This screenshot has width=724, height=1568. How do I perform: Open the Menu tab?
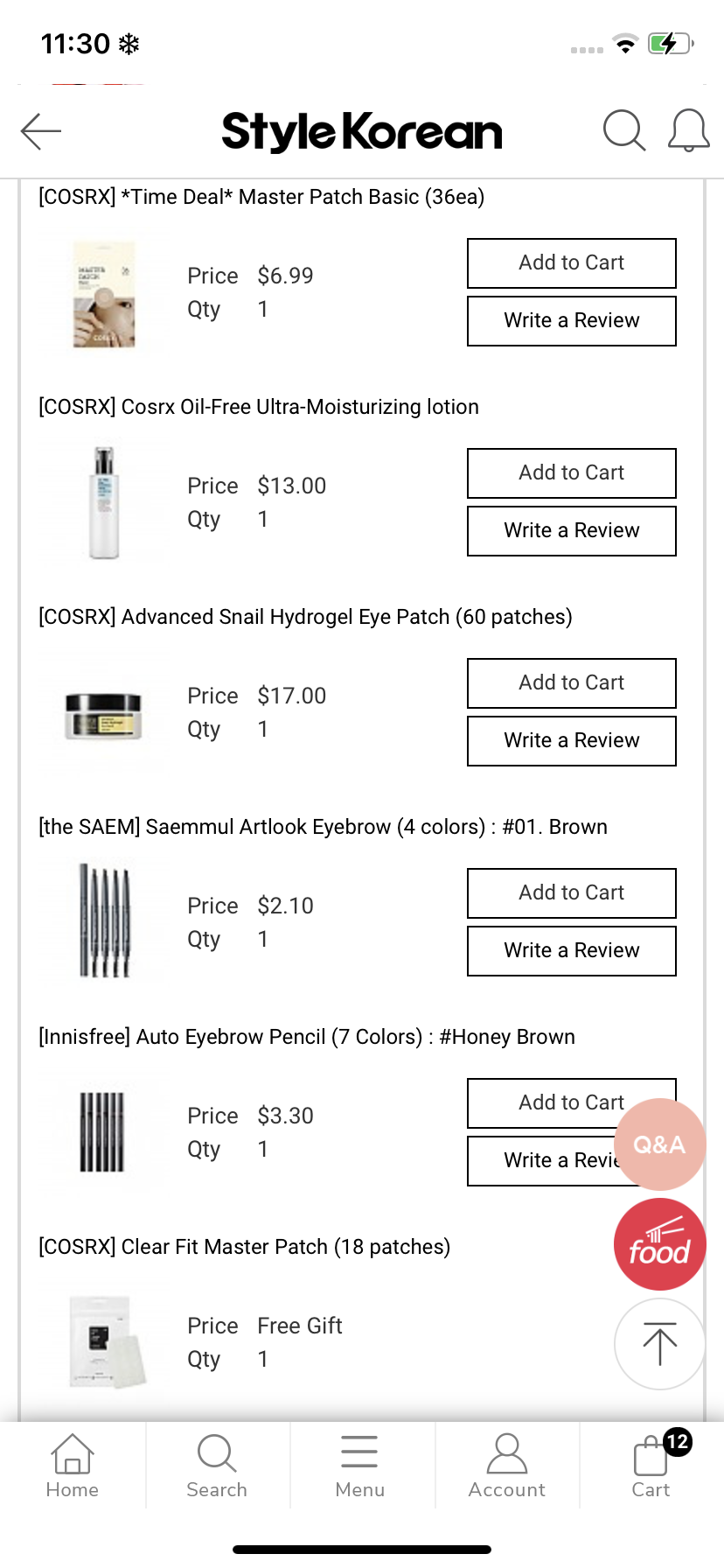pos(360,1465)
